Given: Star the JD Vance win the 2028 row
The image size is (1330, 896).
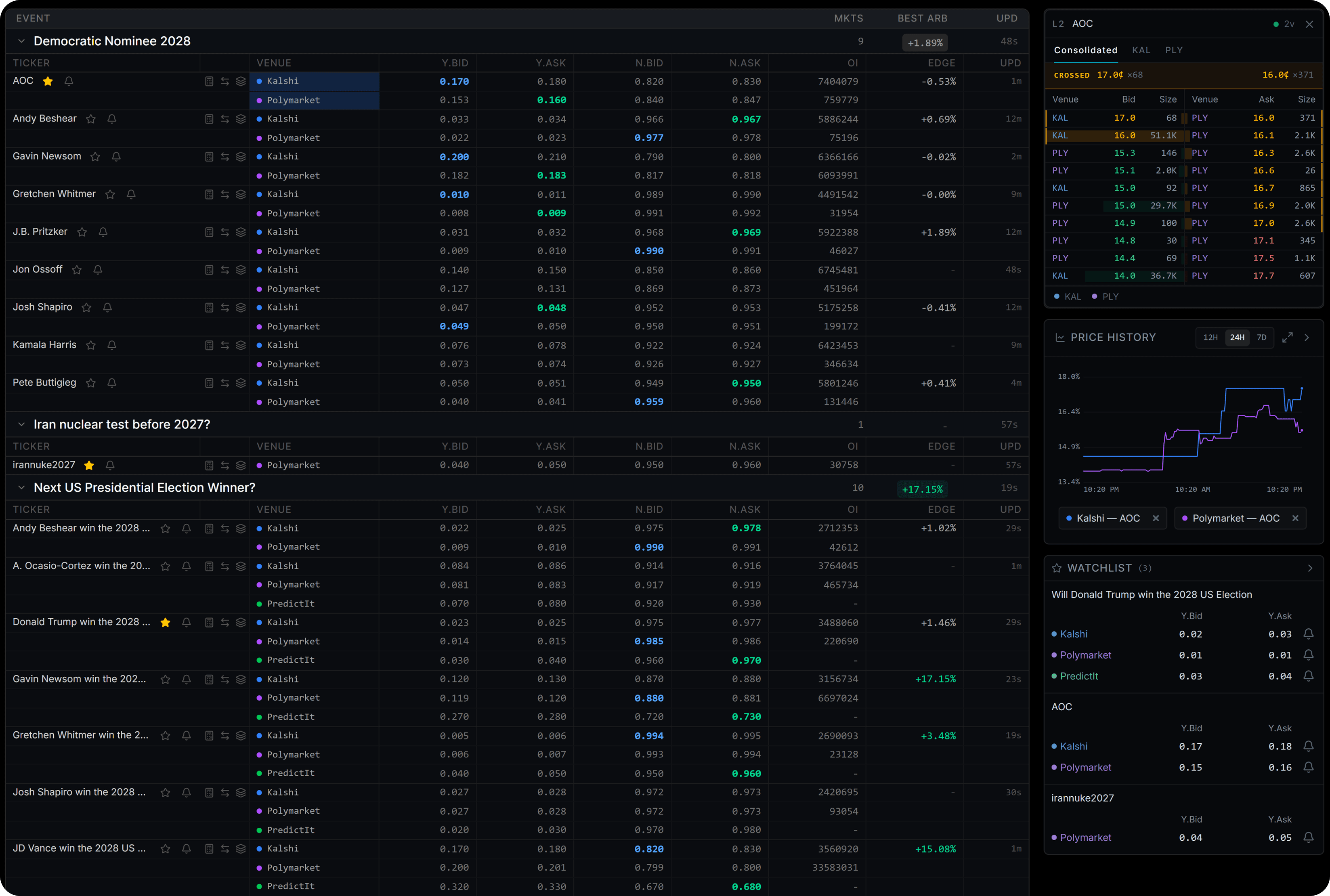Looking at the screenshot, I should pos(166,849).
